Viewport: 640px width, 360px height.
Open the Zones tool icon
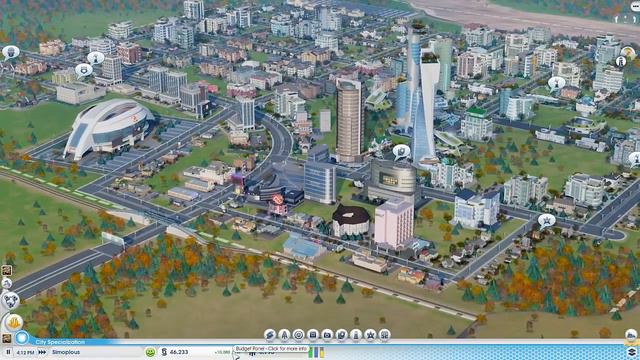284,335
